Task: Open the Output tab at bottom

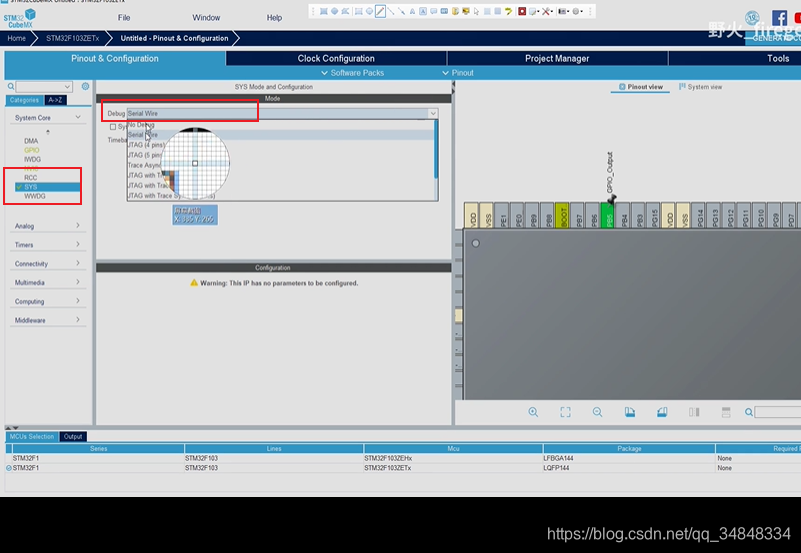Action: (73, 437)
